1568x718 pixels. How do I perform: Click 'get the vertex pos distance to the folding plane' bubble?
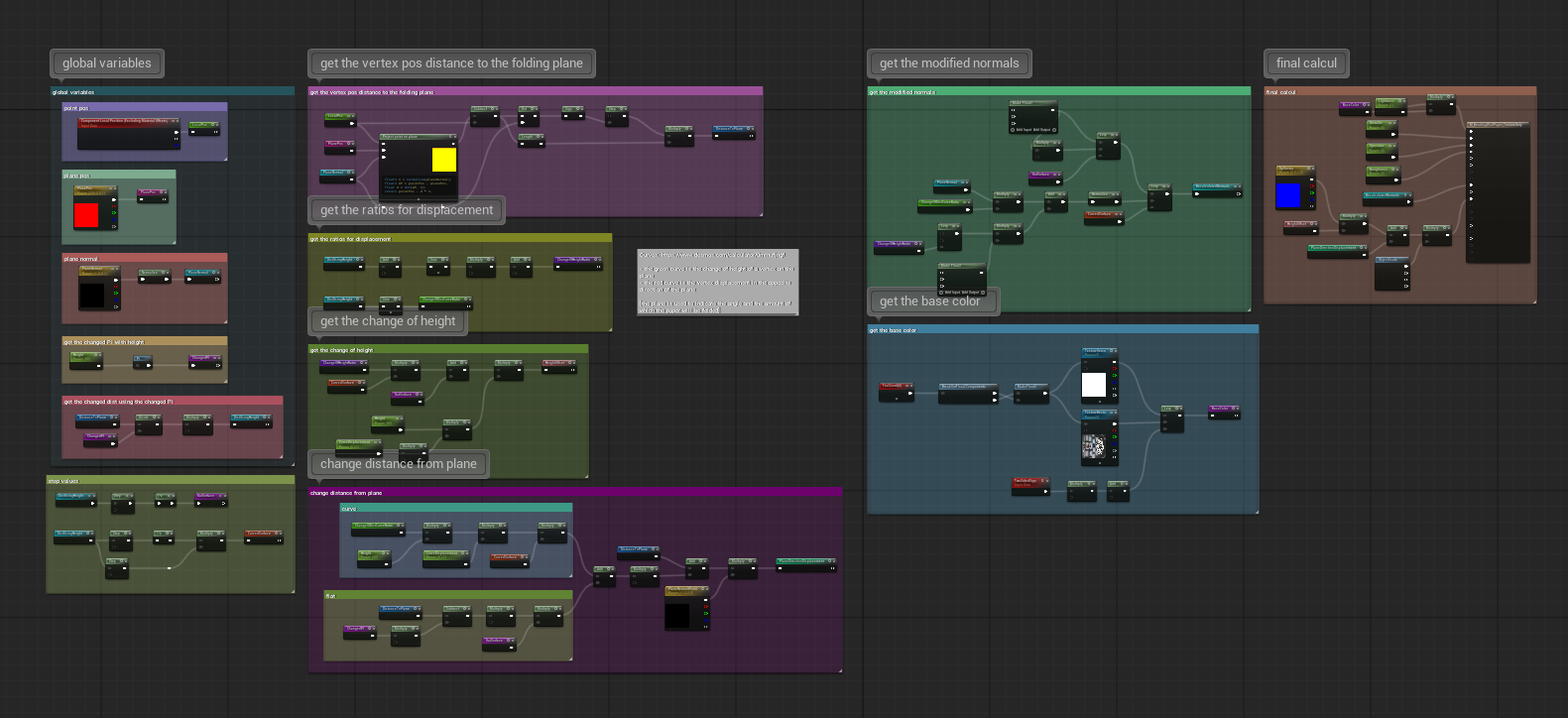[x=451, y=63]
